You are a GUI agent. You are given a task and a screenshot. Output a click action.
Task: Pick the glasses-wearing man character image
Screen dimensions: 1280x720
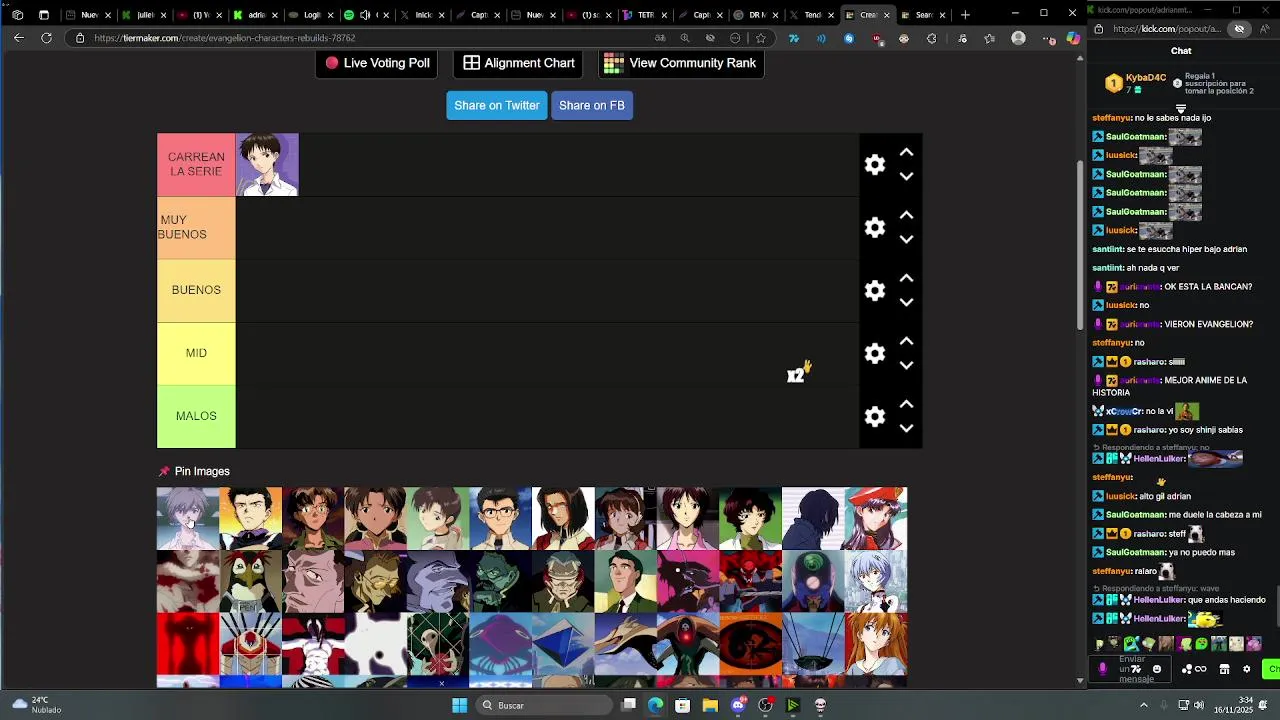(x=500, y=518)
